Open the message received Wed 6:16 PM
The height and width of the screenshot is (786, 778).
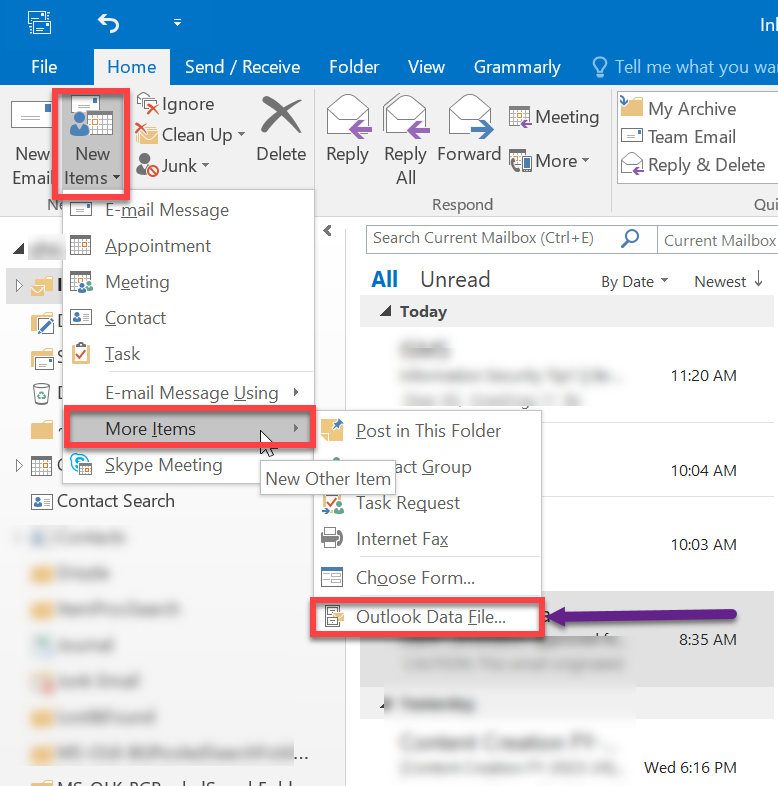pyautogui.click(x=566, y=754)
